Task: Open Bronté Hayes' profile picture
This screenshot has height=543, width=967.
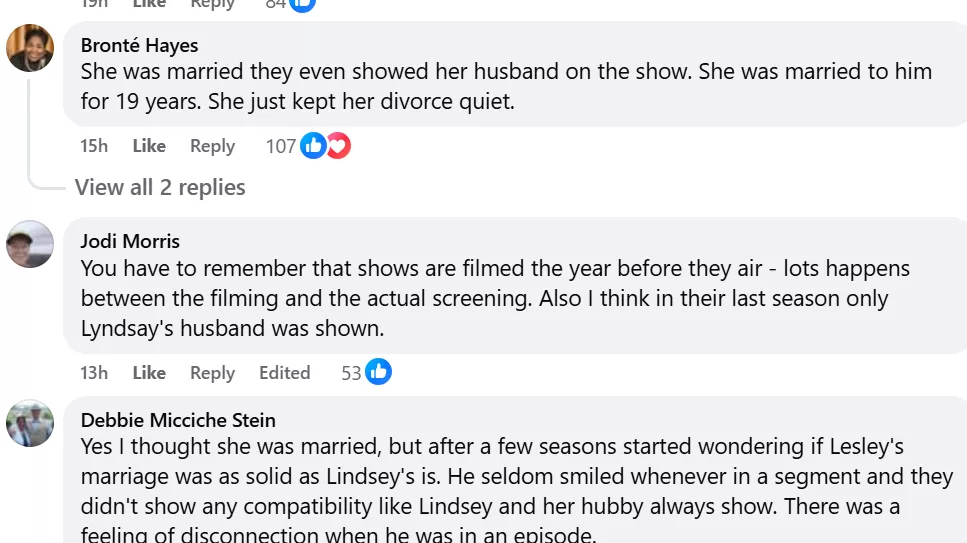Action: click(30, 48)
